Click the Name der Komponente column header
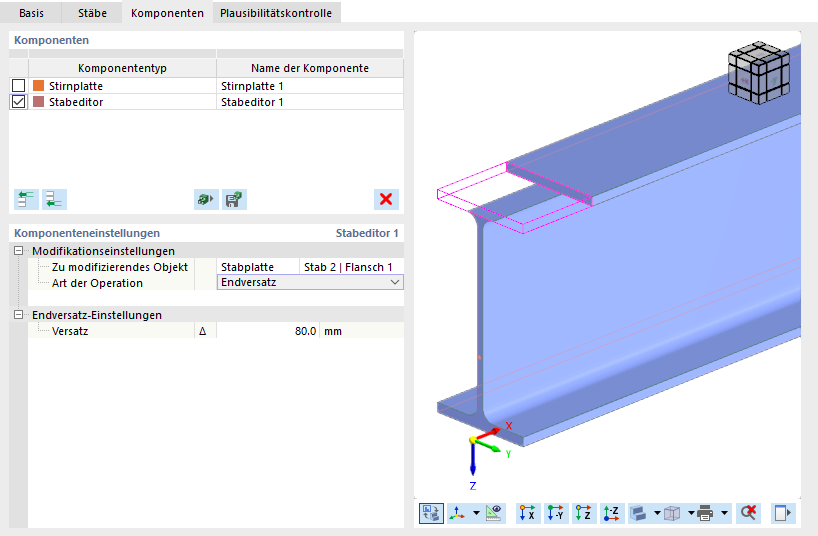The height and width of the screenshot is (536, 818). pos(310,68)
